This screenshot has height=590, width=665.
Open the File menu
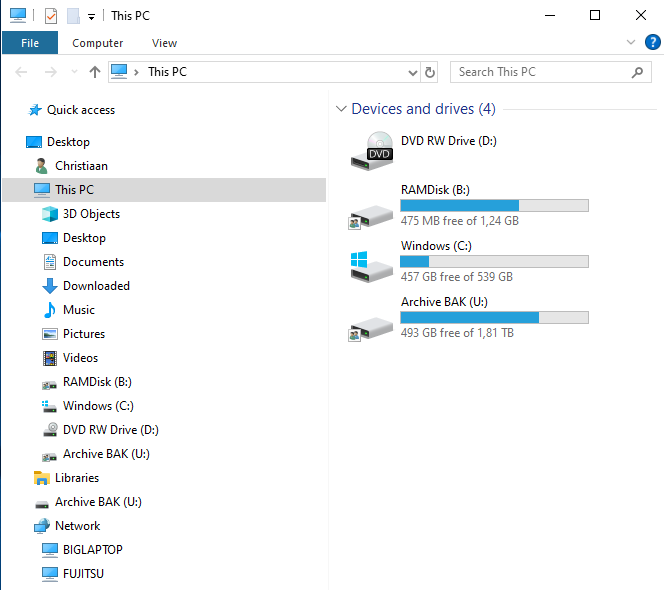(x=30, y=43)
